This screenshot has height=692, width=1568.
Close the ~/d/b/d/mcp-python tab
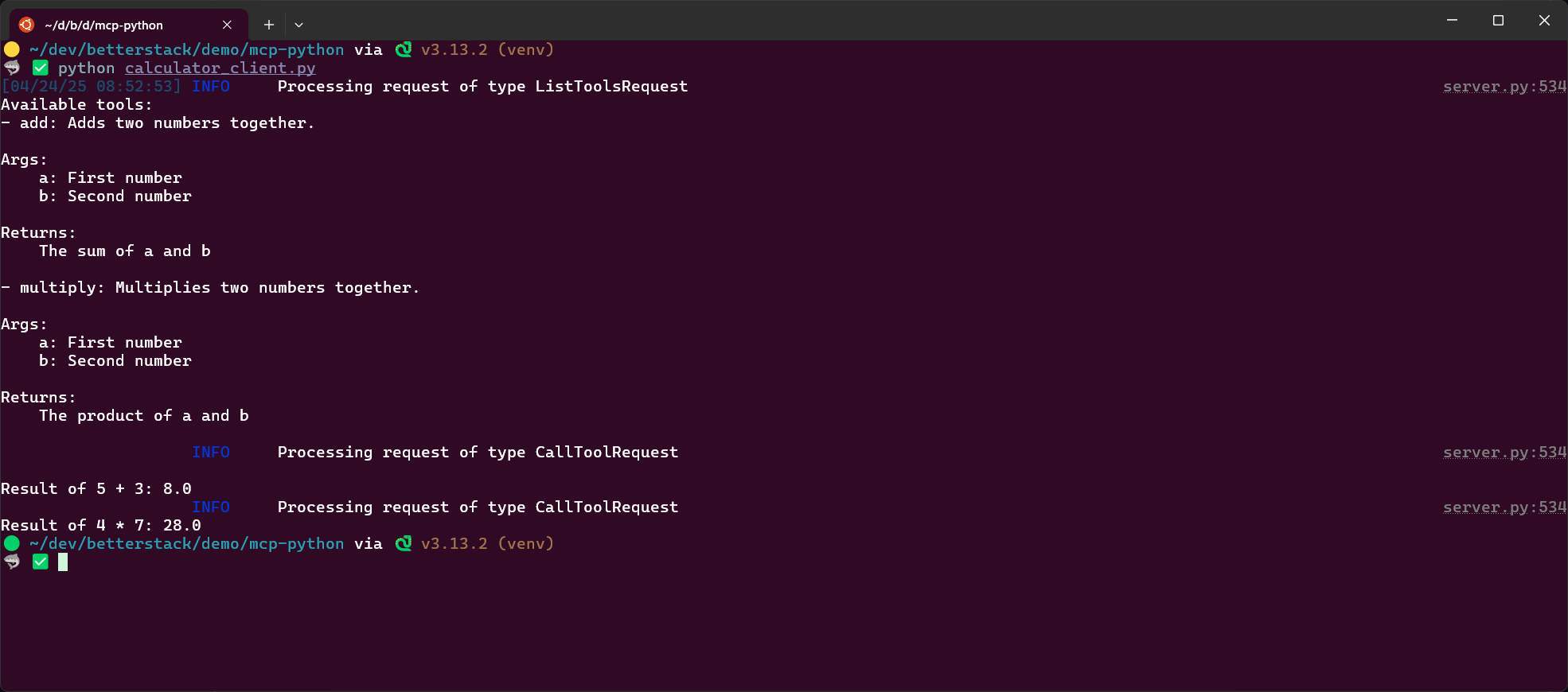click(x=227, y=25)
